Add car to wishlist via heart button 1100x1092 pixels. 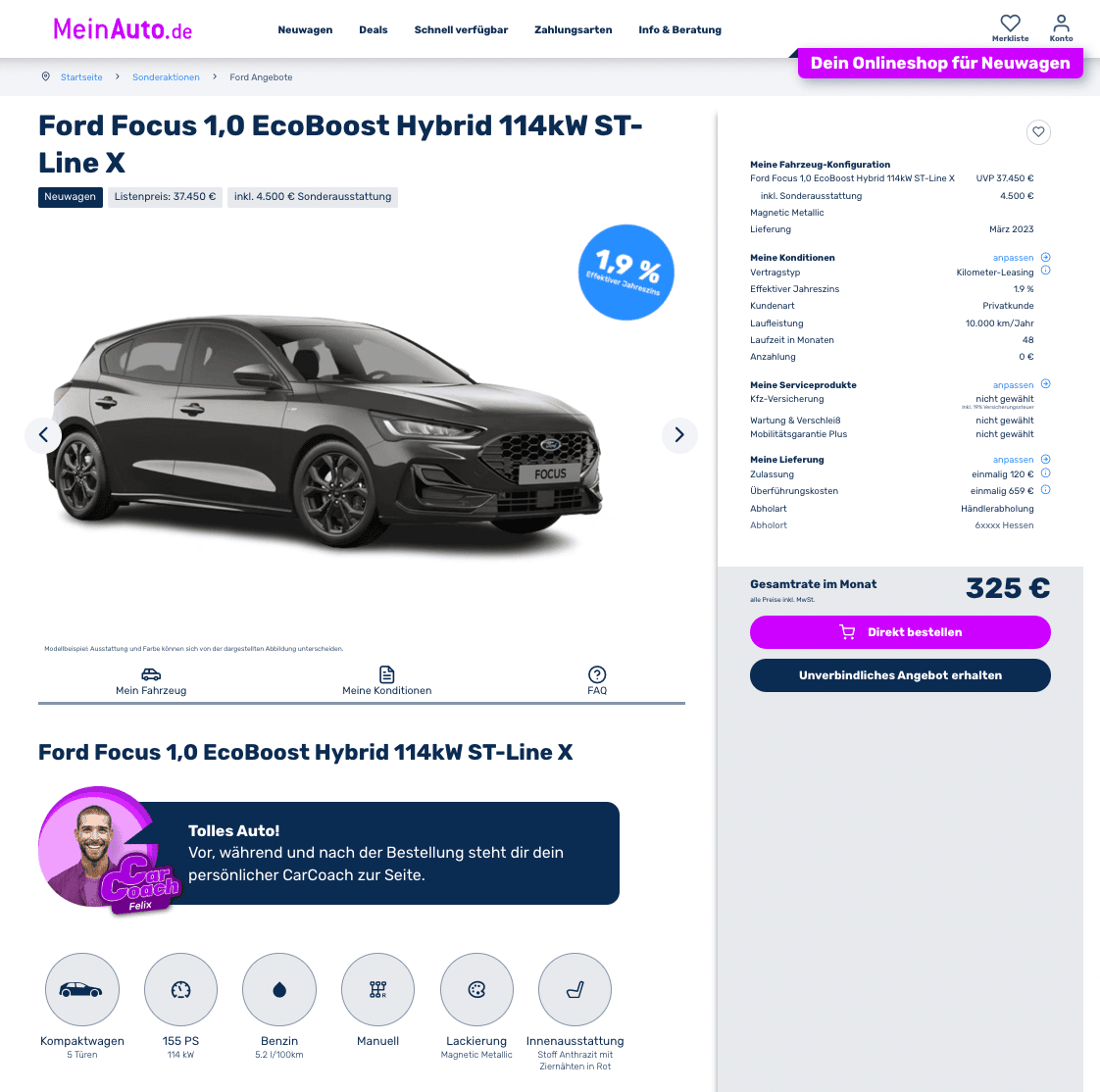1038,132
